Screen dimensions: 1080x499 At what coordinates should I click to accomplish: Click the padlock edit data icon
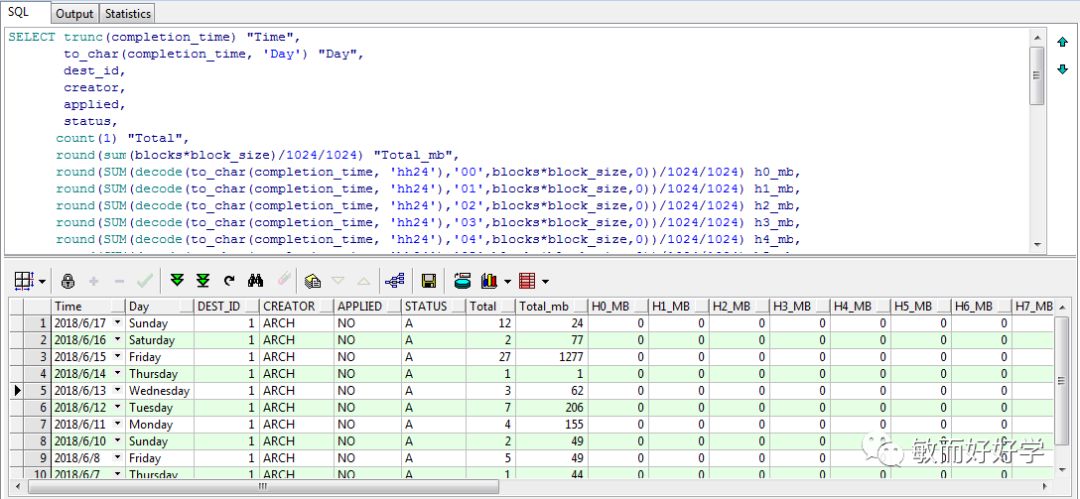68,281
